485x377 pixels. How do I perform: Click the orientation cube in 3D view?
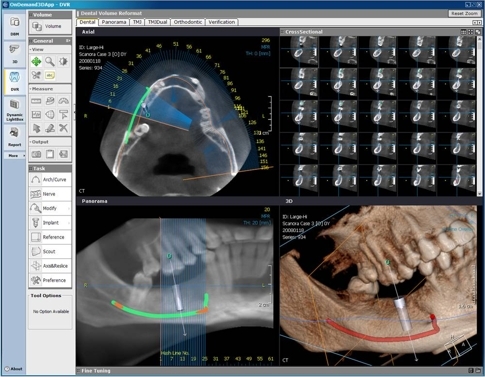[x=459, y=347]
